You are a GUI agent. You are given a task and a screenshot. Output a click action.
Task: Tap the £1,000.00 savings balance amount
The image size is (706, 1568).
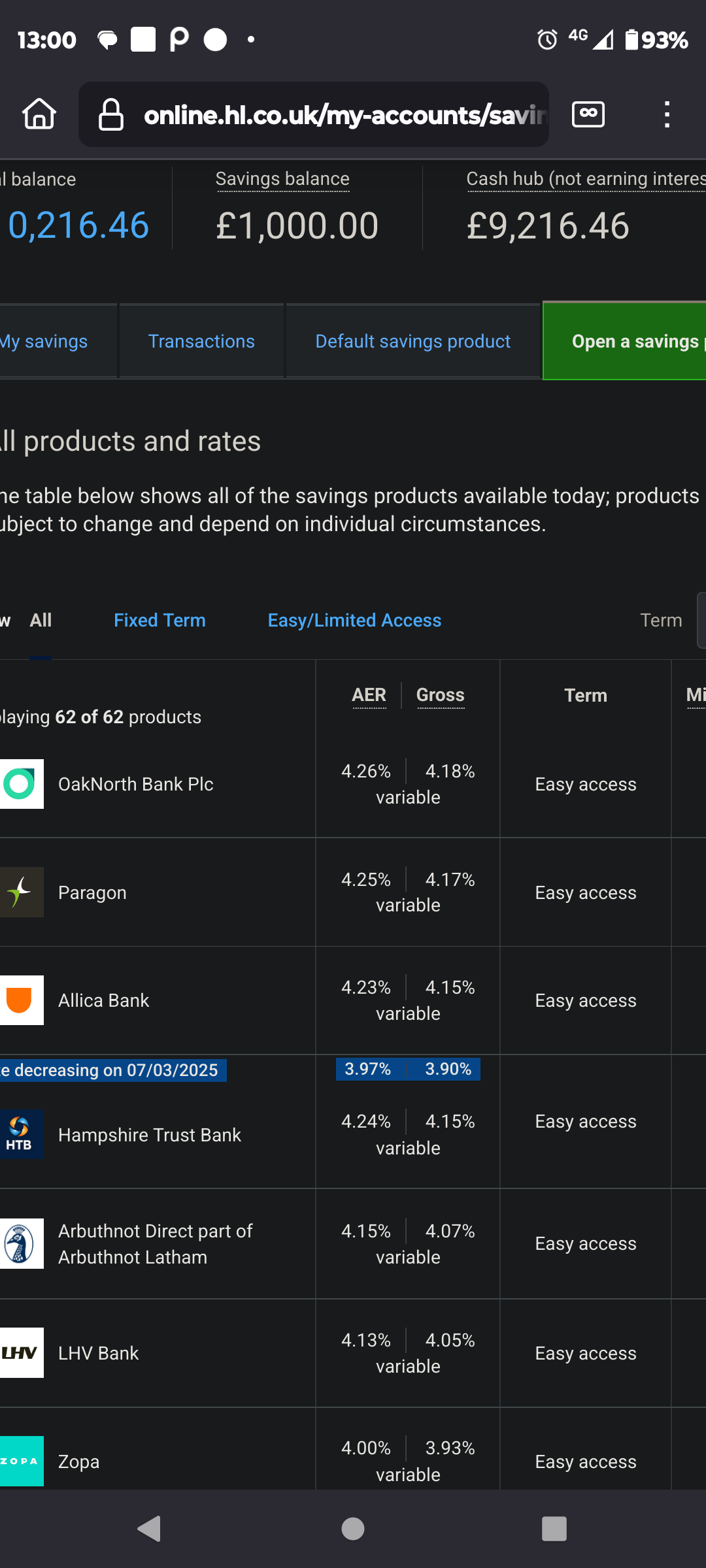297,226
